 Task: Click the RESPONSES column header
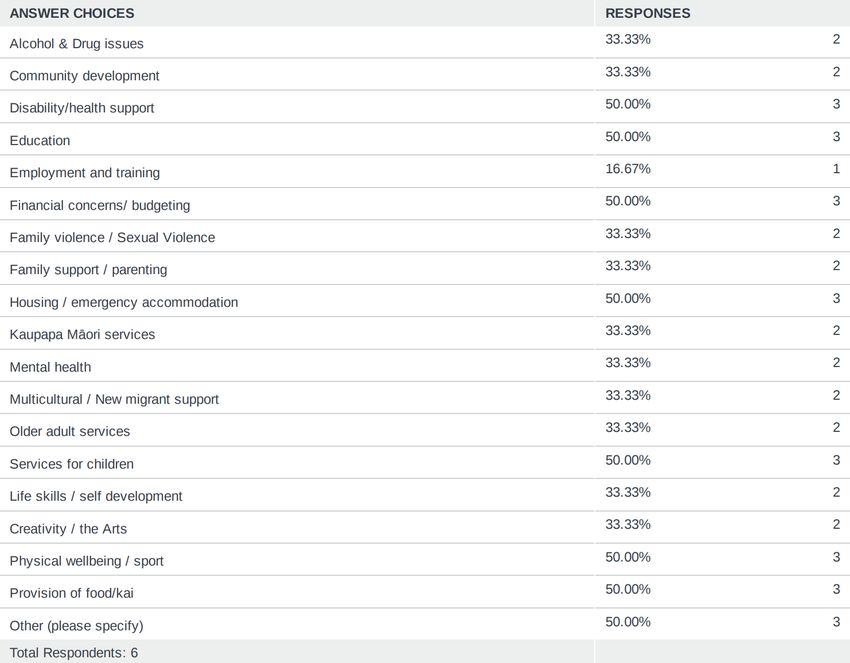648,13
